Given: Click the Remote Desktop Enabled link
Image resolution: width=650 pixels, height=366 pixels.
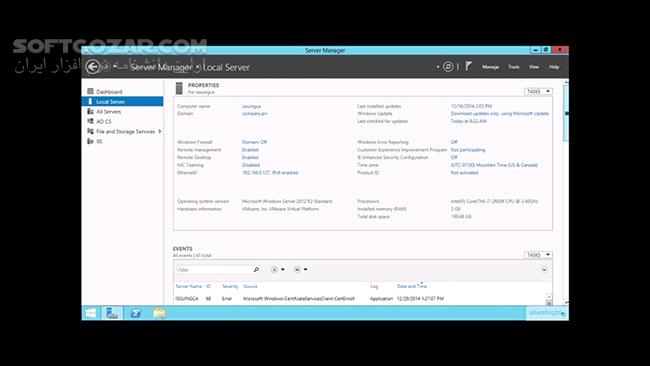Looking at the screenshot, I should [x=250, y=157].
